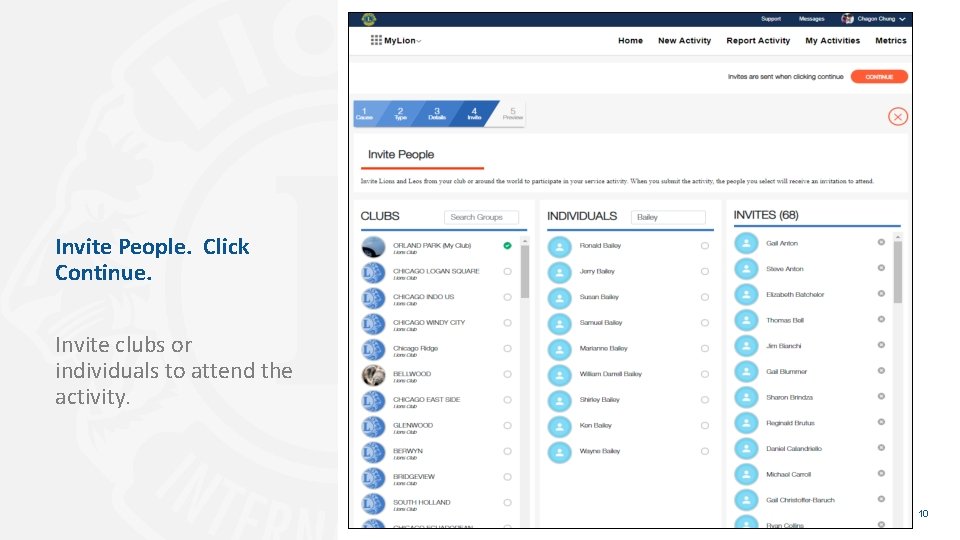The width and height of the screenshot is (960, 540).
Task: Close the activity wizard with red X
Action: point(898,116)
